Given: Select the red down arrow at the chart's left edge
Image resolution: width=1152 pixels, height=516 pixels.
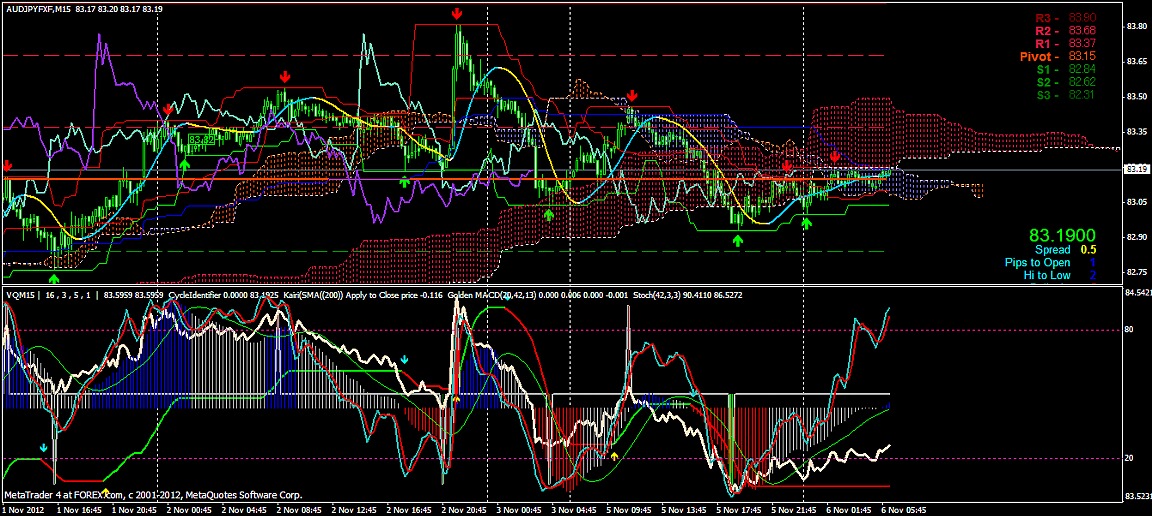Looking at the screenshot, I should point(8,165).
